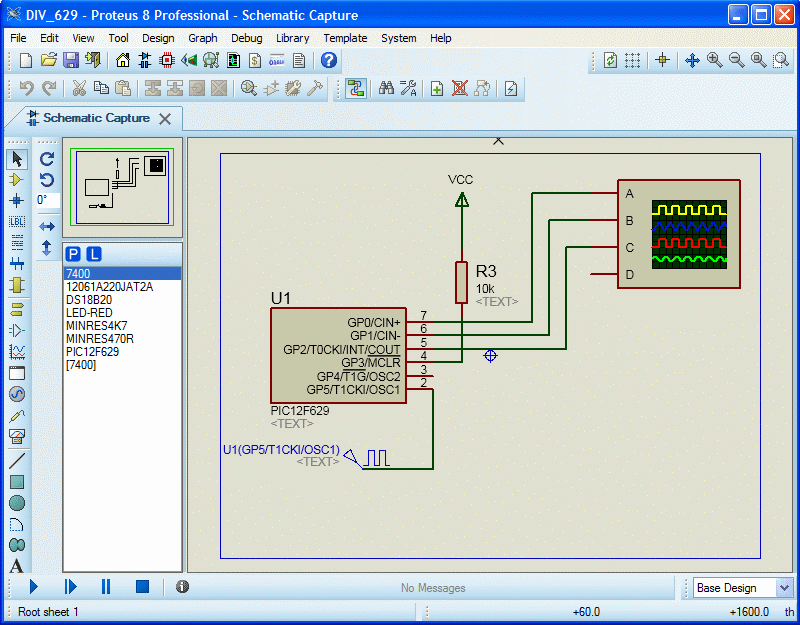
Task: Open the Graph menu
Action: click(x=203, y=38)
